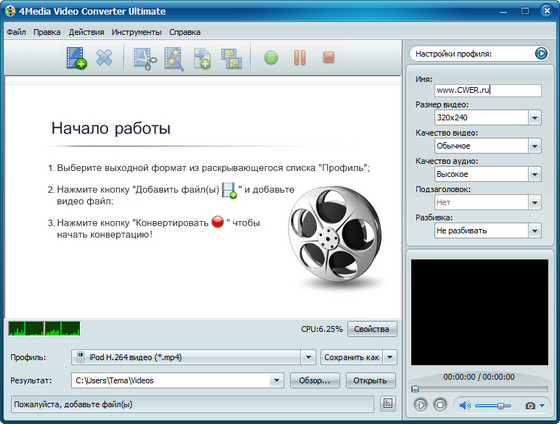Click the blue X remove icon
This screenshot has width=560, height=424.
point(104,57)
